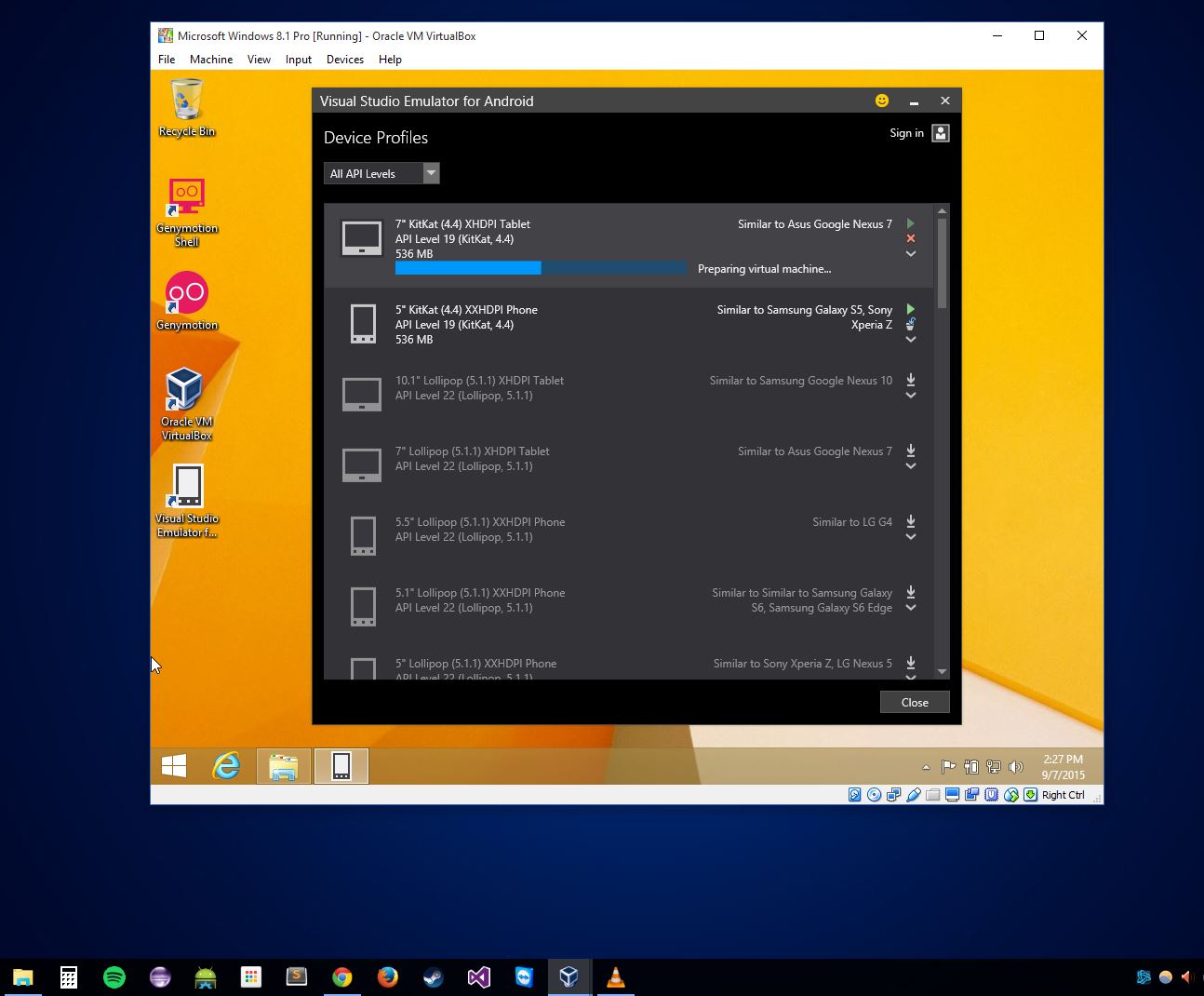Click guest clock showing 2:27 PM
The width and height of the screenshot is (1204, 996).
[x=1064, y=767]
